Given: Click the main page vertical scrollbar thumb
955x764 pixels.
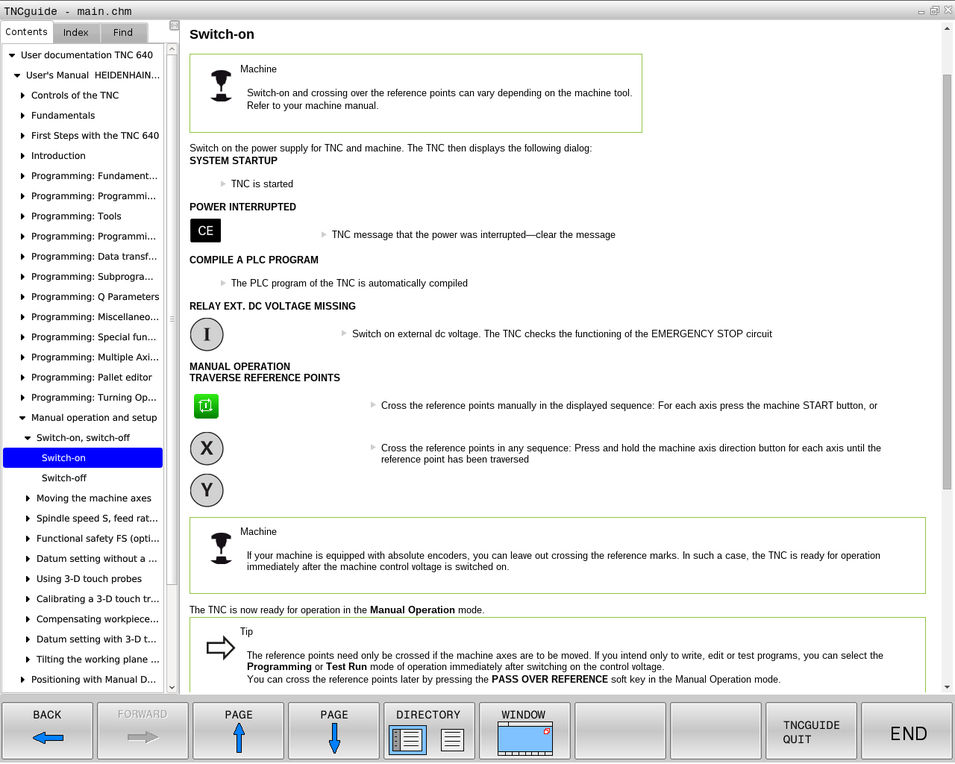Looking at the screenshot, I should tap(946, 281).
